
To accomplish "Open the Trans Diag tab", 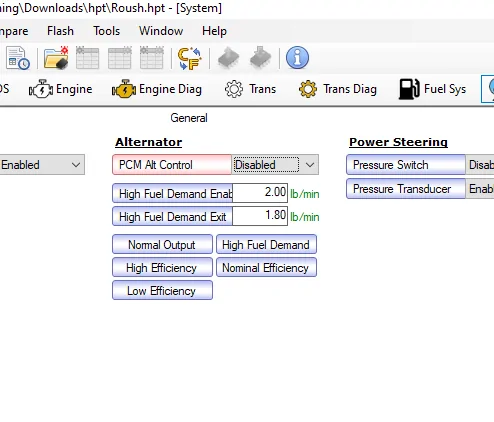I will click(x=338, y=89).
